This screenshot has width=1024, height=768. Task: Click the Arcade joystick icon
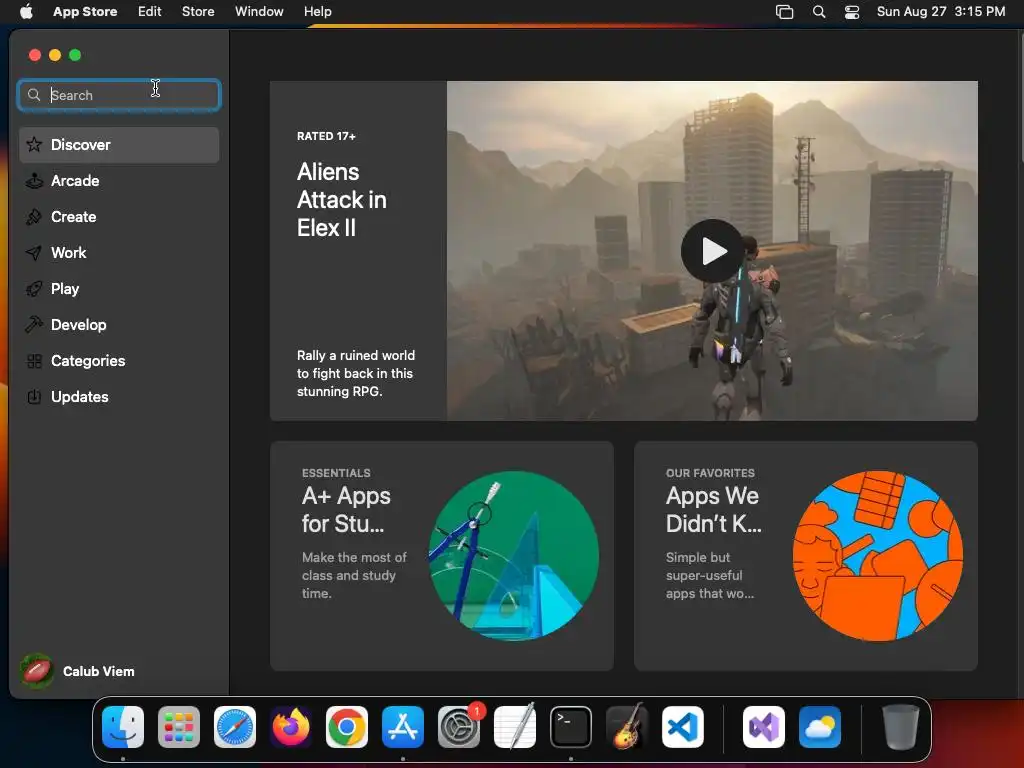tap(34, 181)
